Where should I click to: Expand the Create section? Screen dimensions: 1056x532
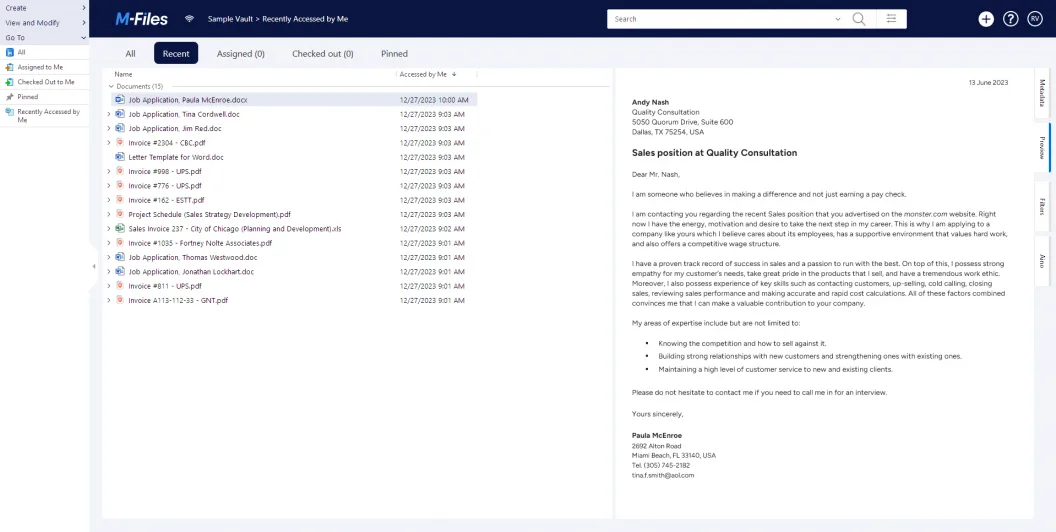point(83,8)
